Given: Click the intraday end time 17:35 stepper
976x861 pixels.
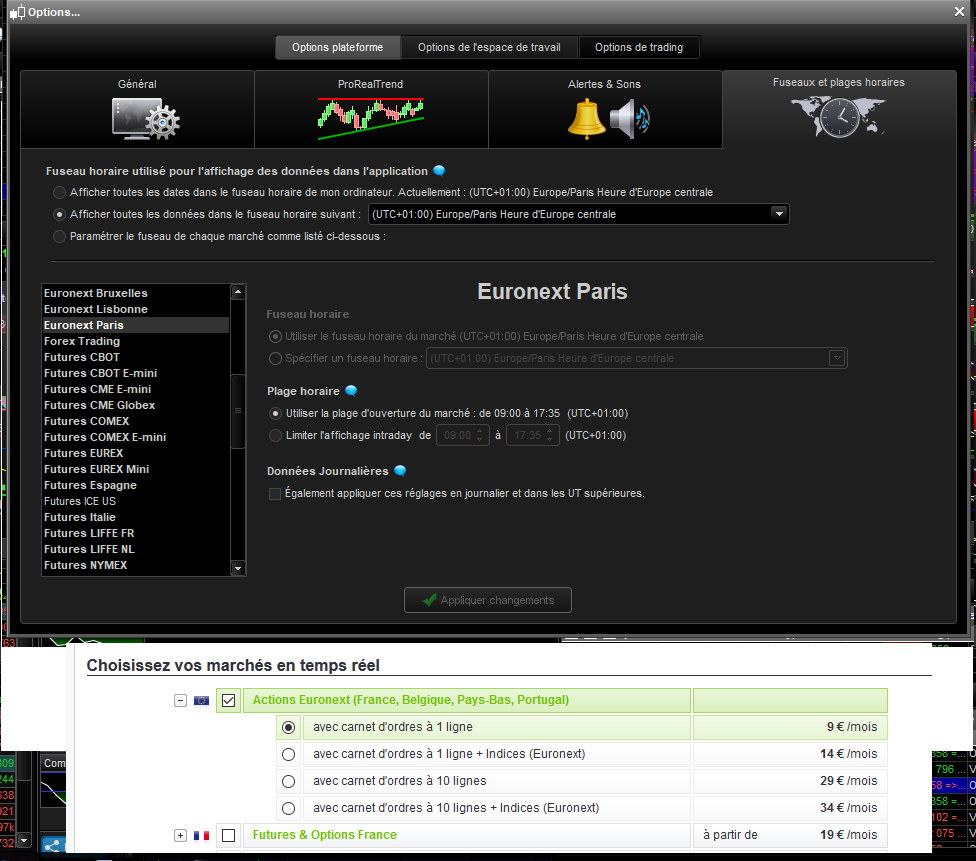Looking at the screenshot, I should coord(549,435).
